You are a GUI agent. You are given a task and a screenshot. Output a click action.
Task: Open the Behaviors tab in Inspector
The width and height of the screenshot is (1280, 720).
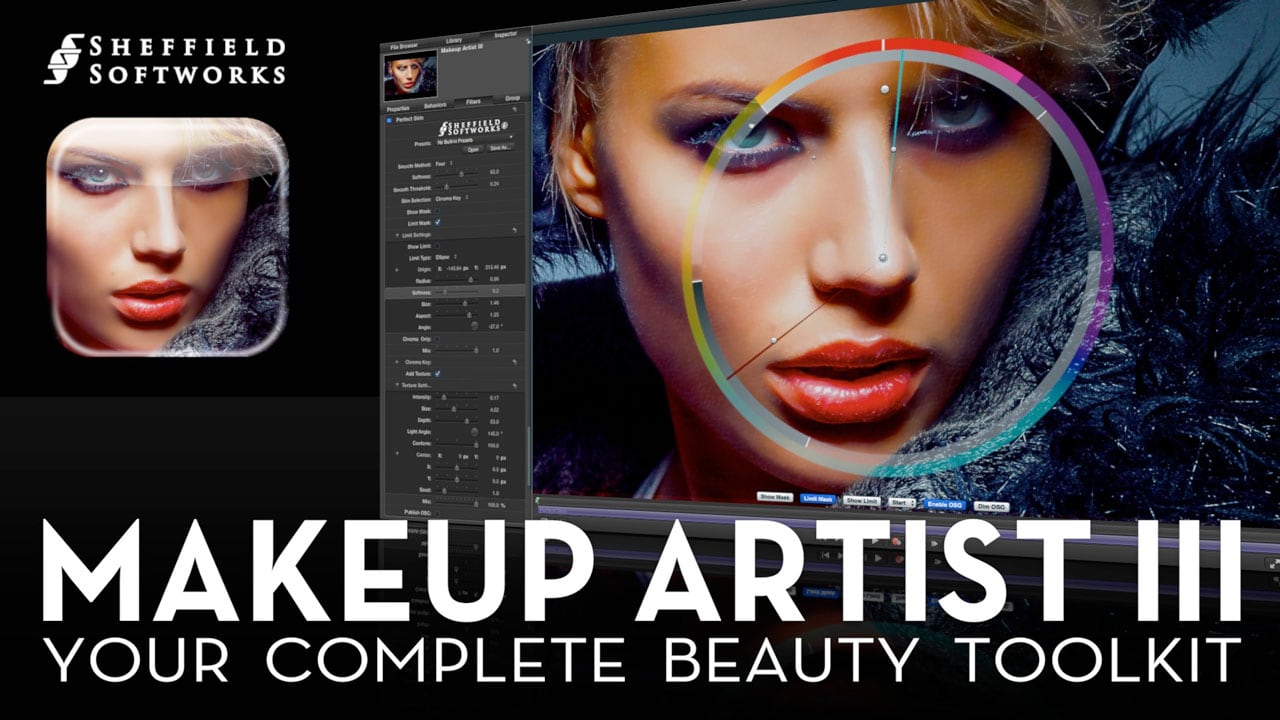point(435,105)
